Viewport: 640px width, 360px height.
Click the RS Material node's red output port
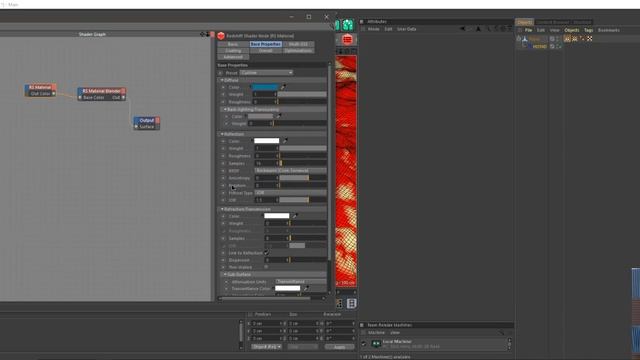[x=53, y=87]
